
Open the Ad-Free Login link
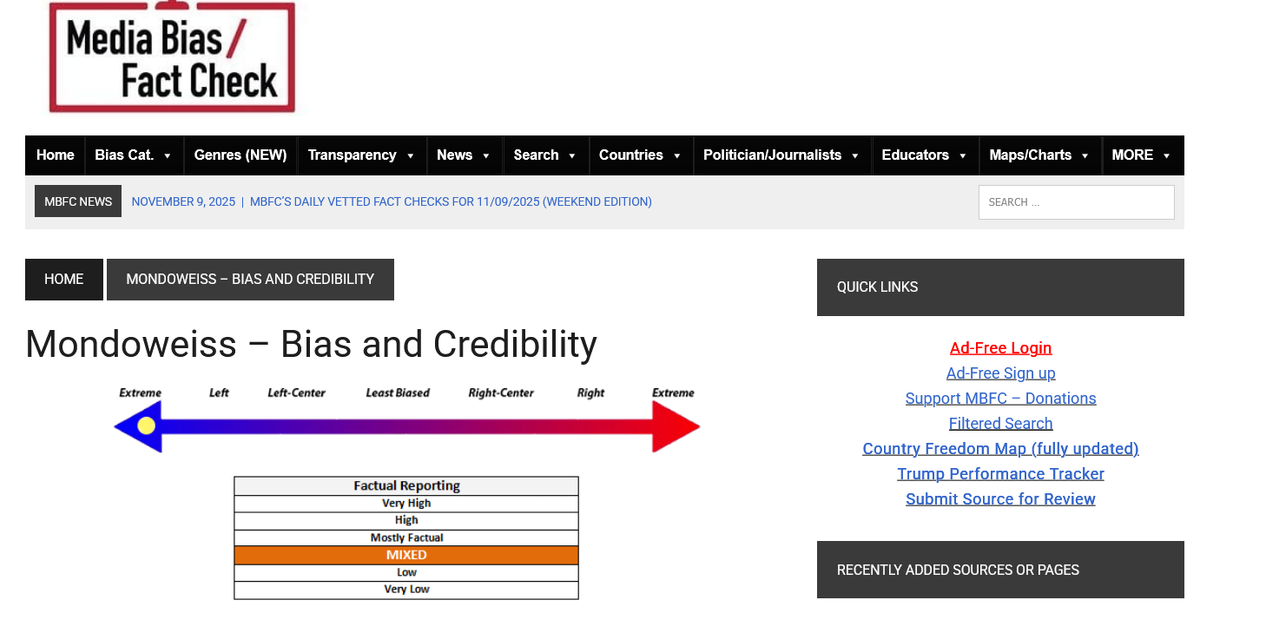(1001, 348)
